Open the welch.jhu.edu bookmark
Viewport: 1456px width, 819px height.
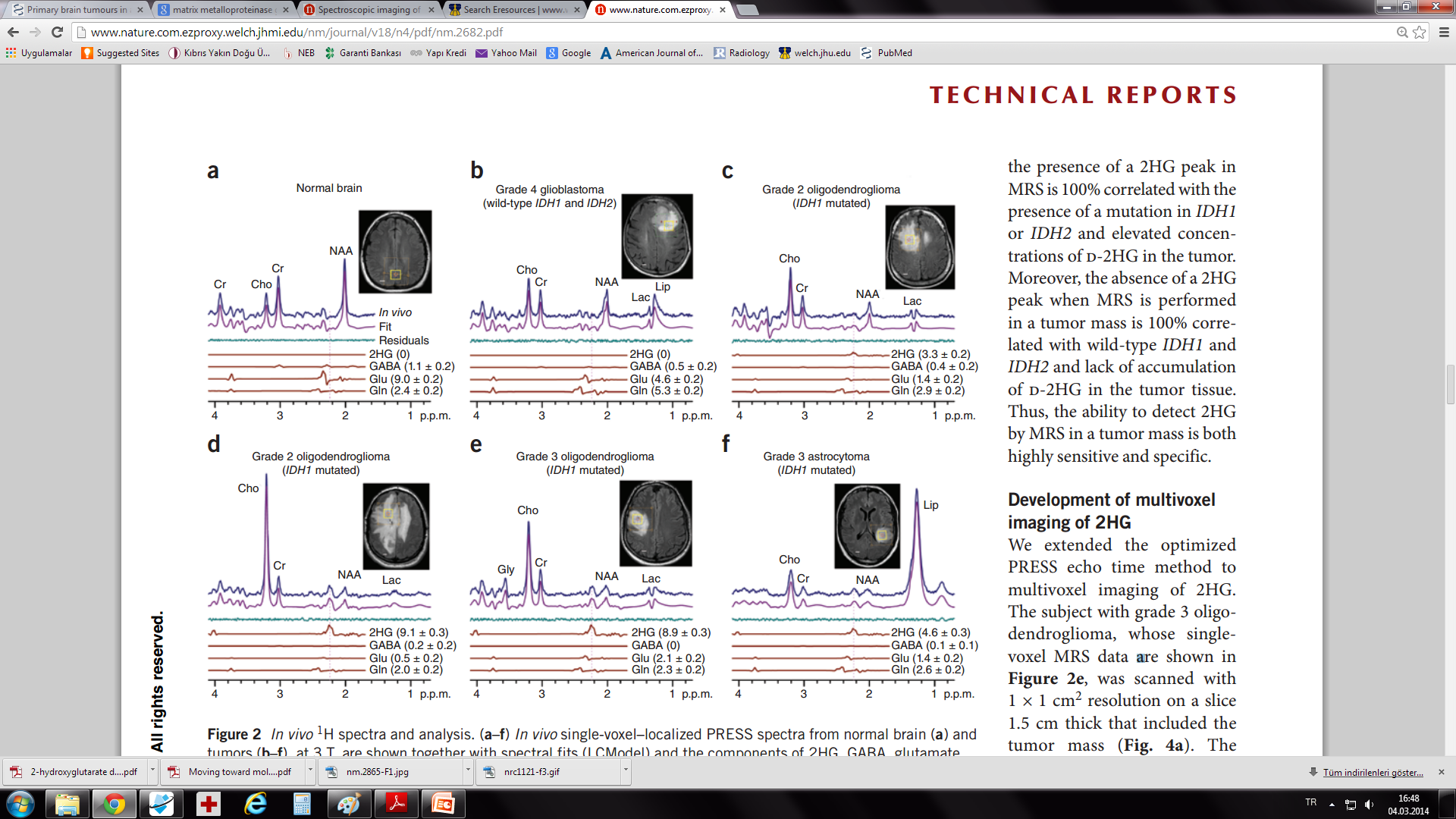pyautogui.click(x=814, y=53)
